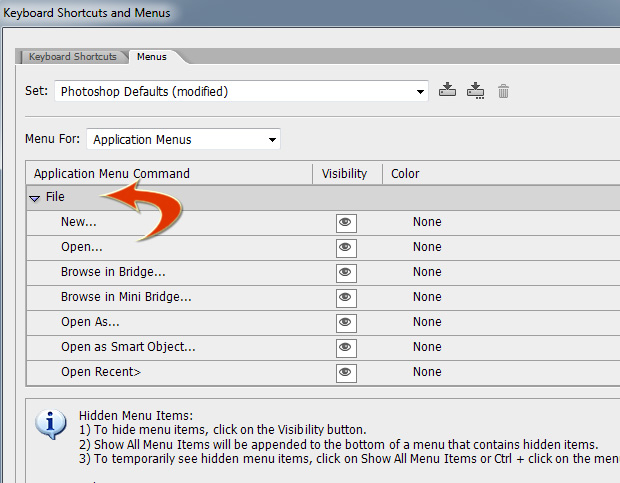Change color None for Open Recent>
Image resolution: width=620 pixels, height=483 pixels.
[427, 371]
